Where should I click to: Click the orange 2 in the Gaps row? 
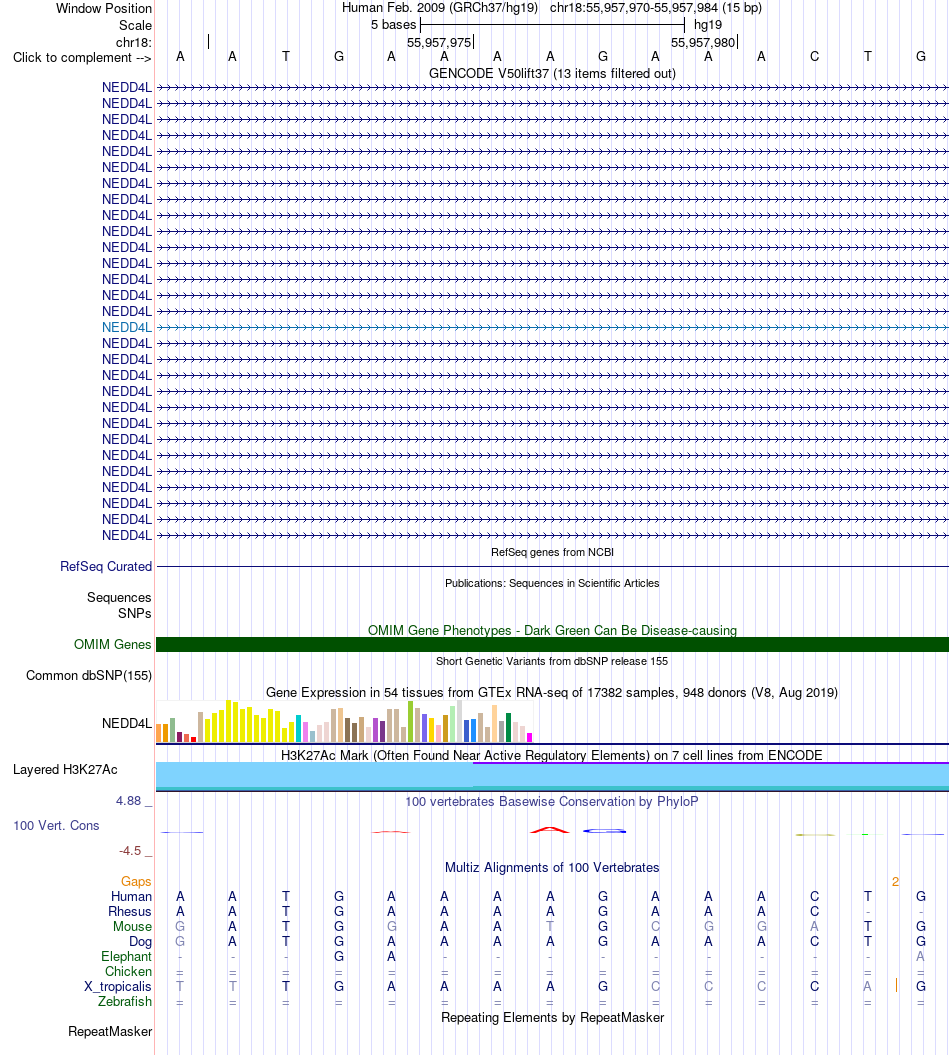896,881
